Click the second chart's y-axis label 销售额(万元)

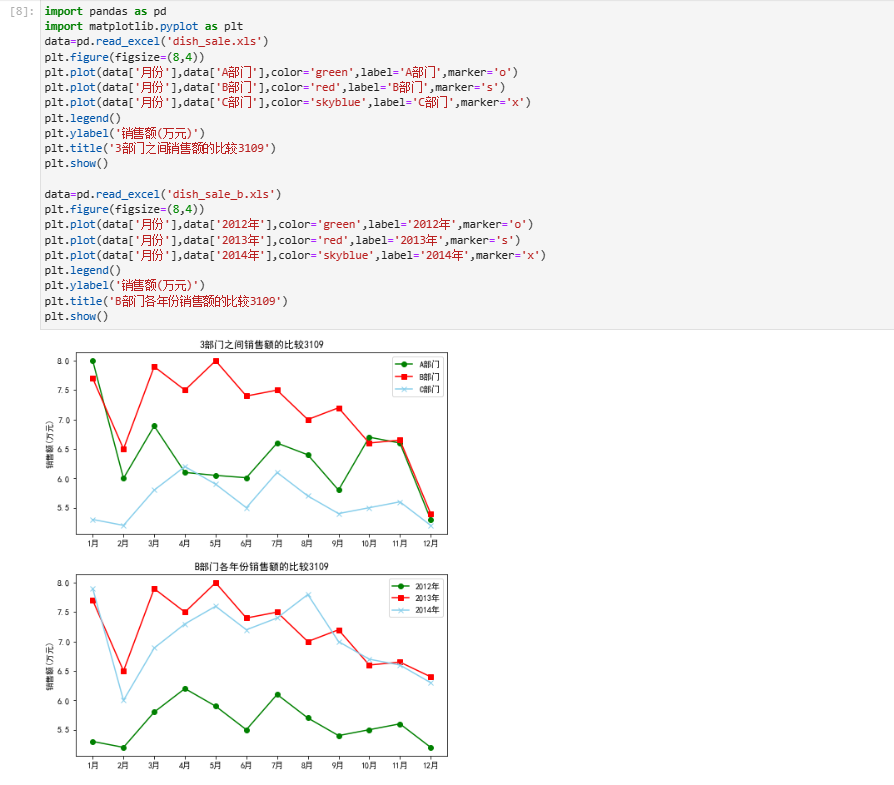[x=50, y=666]
